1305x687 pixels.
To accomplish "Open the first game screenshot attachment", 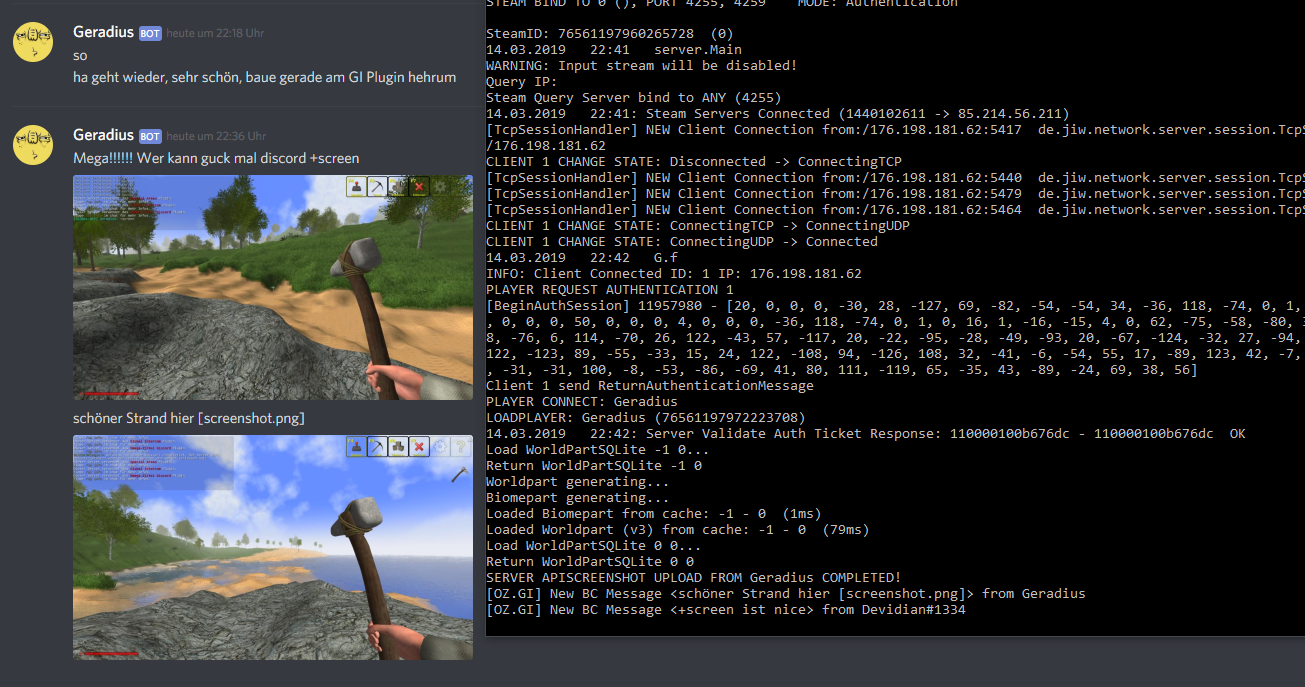I will pos(273,300).
